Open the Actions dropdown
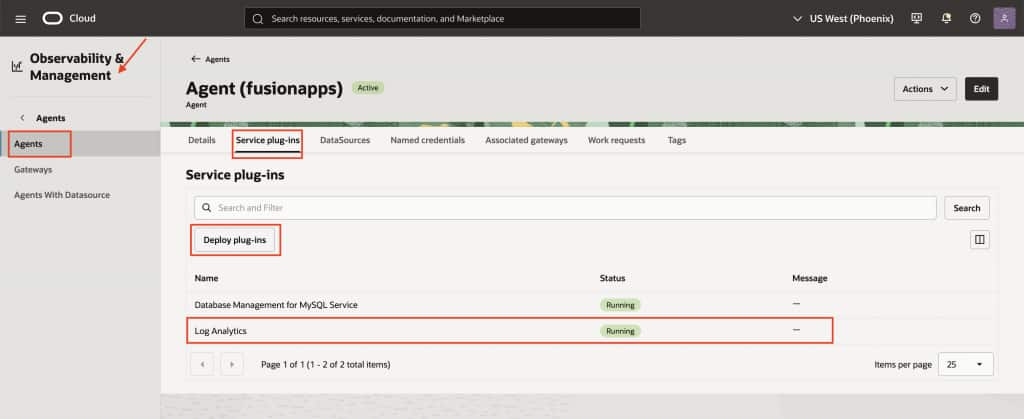This screenshot has width=1024, height=419. coord(925,89)
